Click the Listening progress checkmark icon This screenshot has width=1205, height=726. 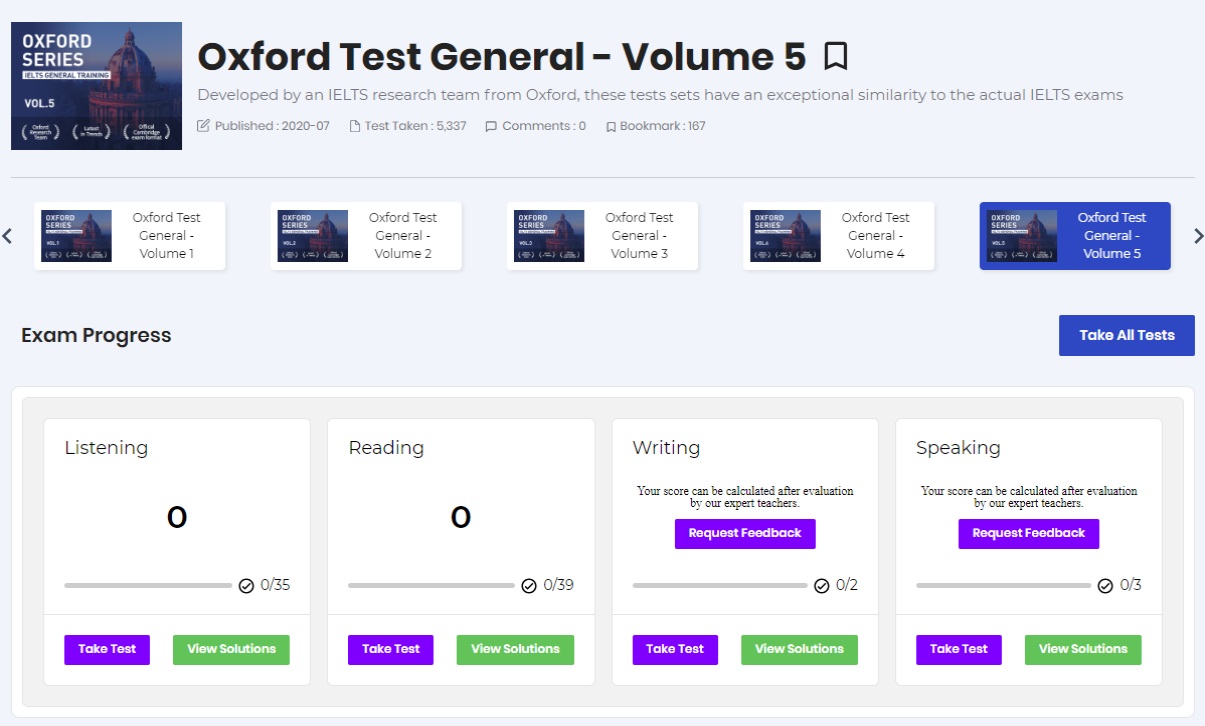click(246, 586)
